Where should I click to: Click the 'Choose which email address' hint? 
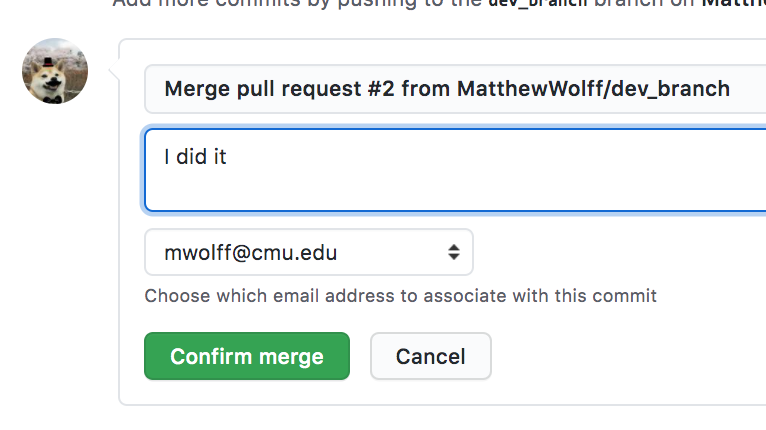tap(400, 296)
